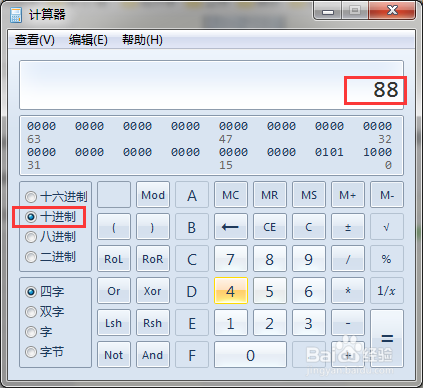
Task: Click the C clear button beside CE
Action: tap(309, 227)
